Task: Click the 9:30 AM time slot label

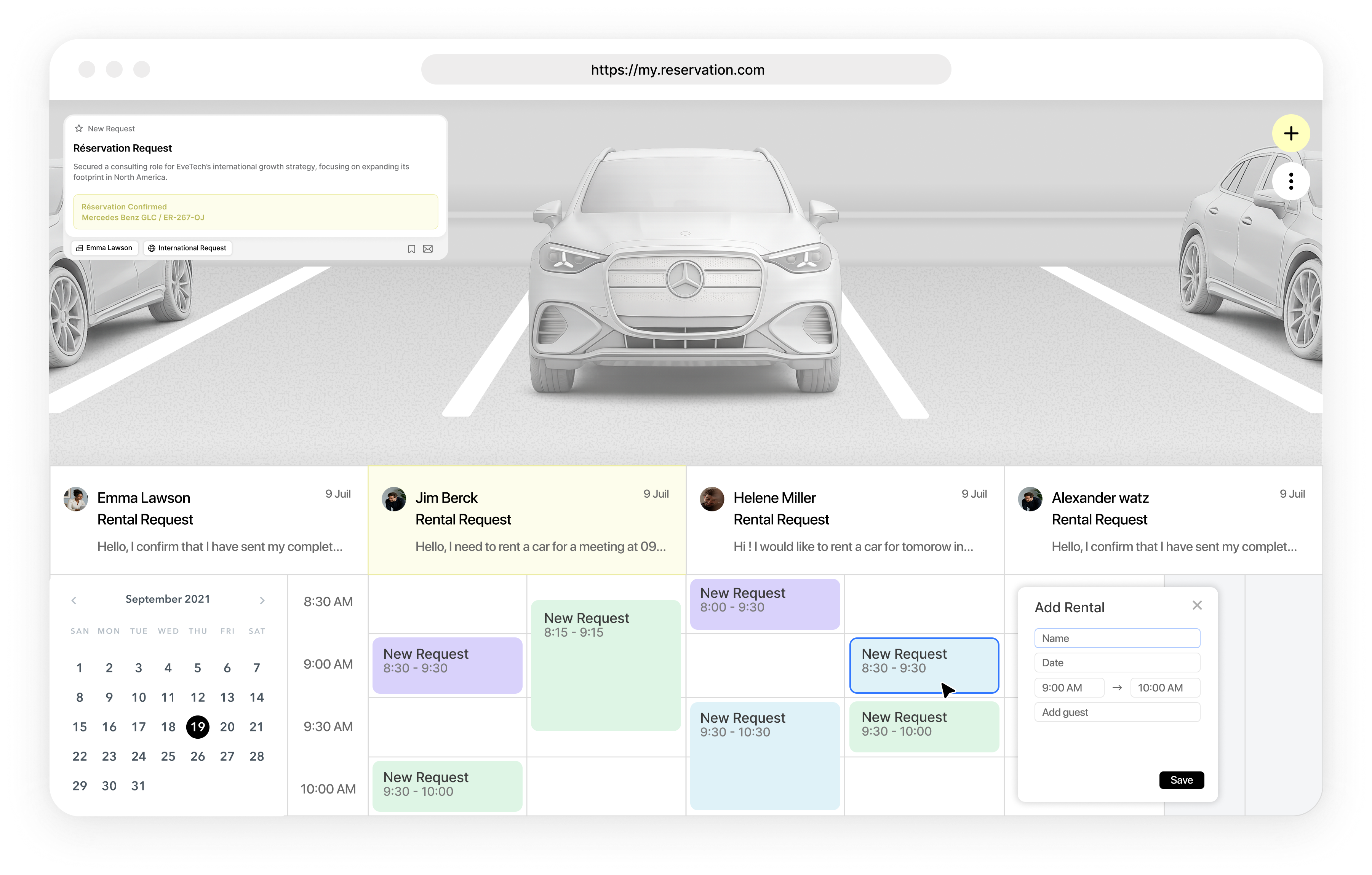Action: tap(328, 727)
